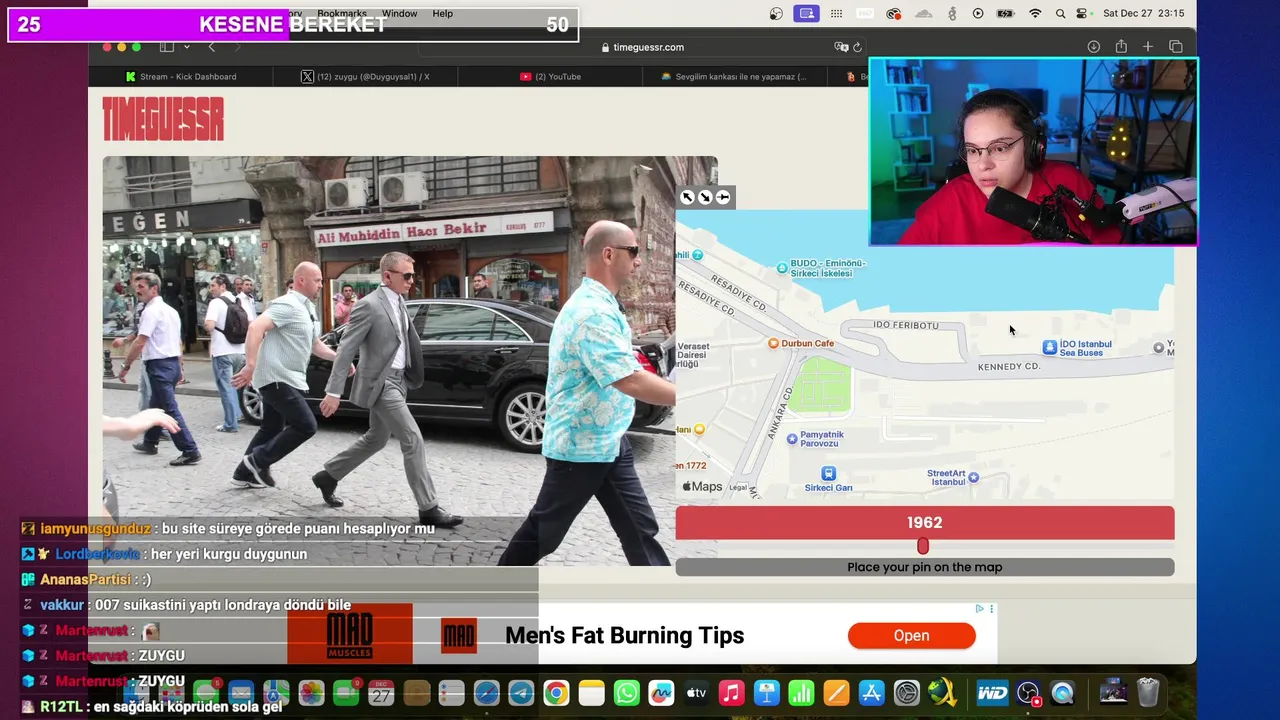
Task: Open Telegram from the Dock
Action: (x=521, y=693)
